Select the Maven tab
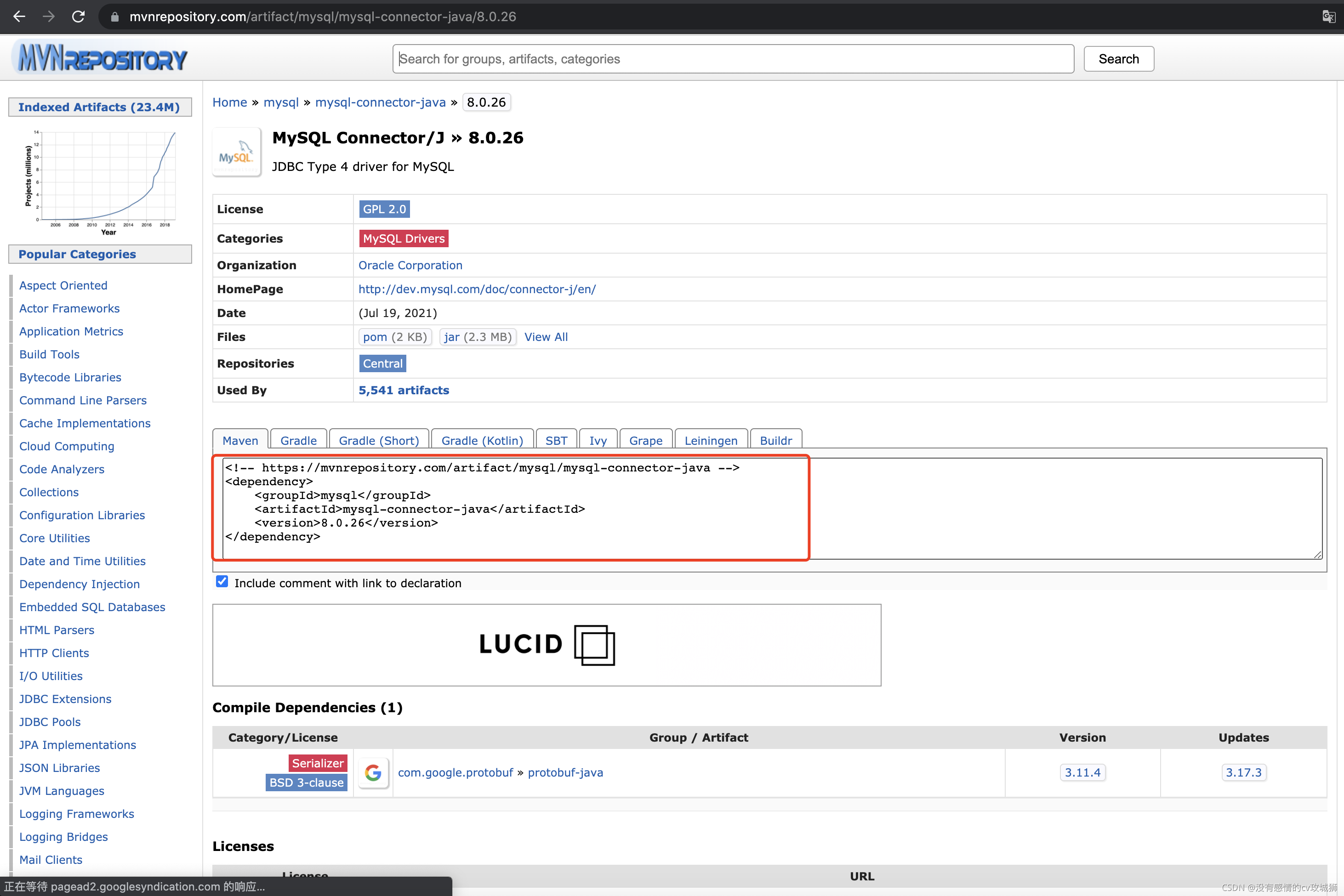 point(240,440)
